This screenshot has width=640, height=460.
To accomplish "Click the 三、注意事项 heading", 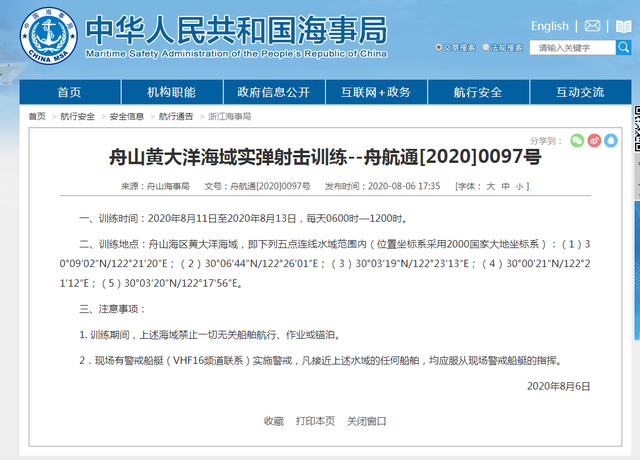I will coord(112,309).
